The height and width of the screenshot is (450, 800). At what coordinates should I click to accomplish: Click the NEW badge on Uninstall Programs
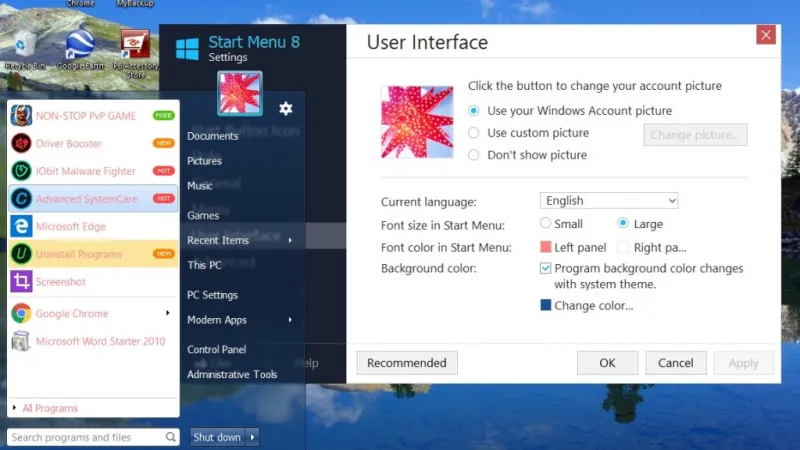pos(163,254)
